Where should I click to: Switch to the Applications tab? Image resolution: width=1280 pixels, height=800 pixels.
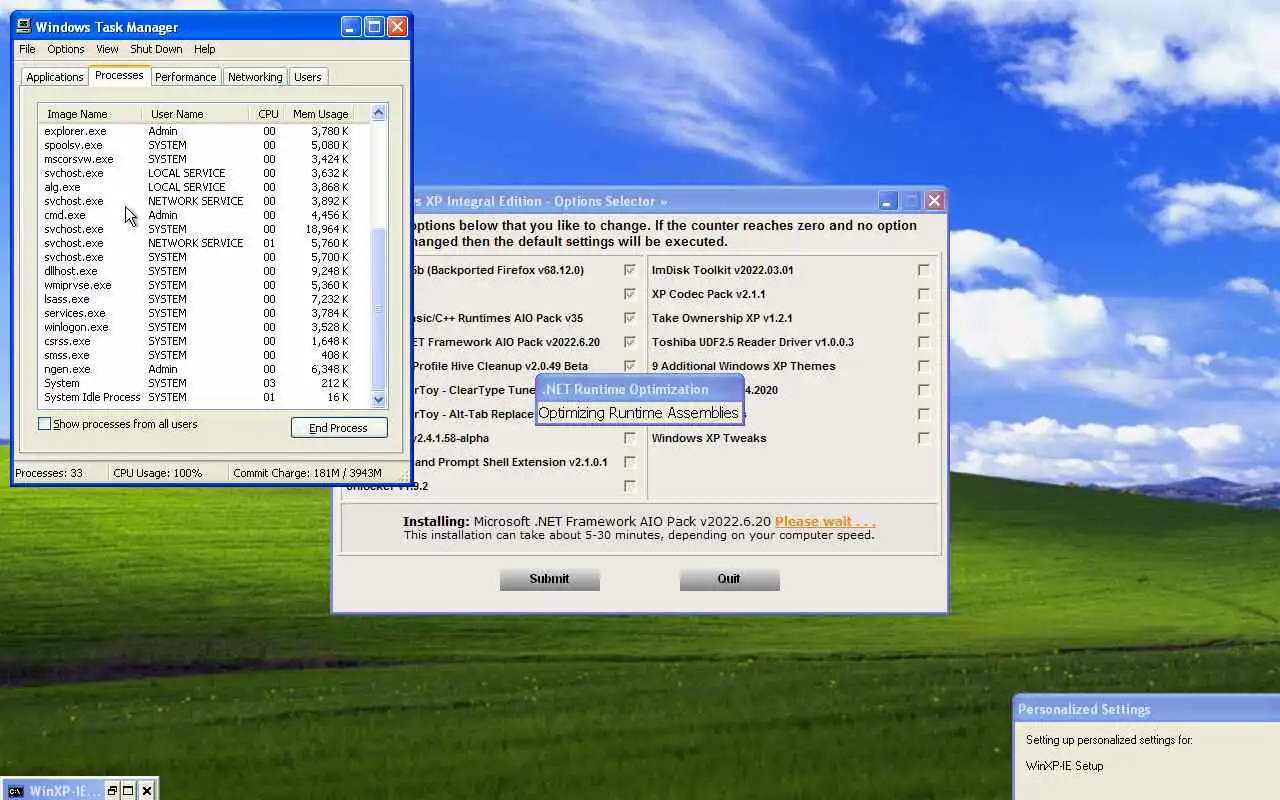(x=55, y=77)
